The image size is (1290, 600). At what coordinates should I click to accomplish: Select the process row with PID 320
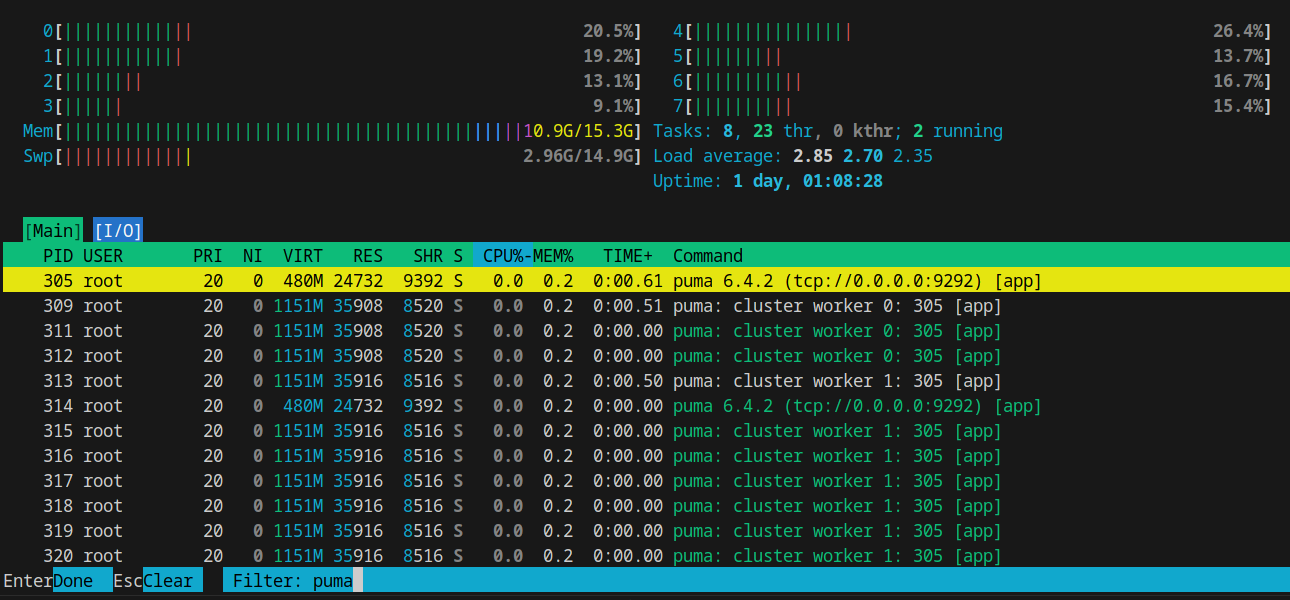(x=645, y=556)
